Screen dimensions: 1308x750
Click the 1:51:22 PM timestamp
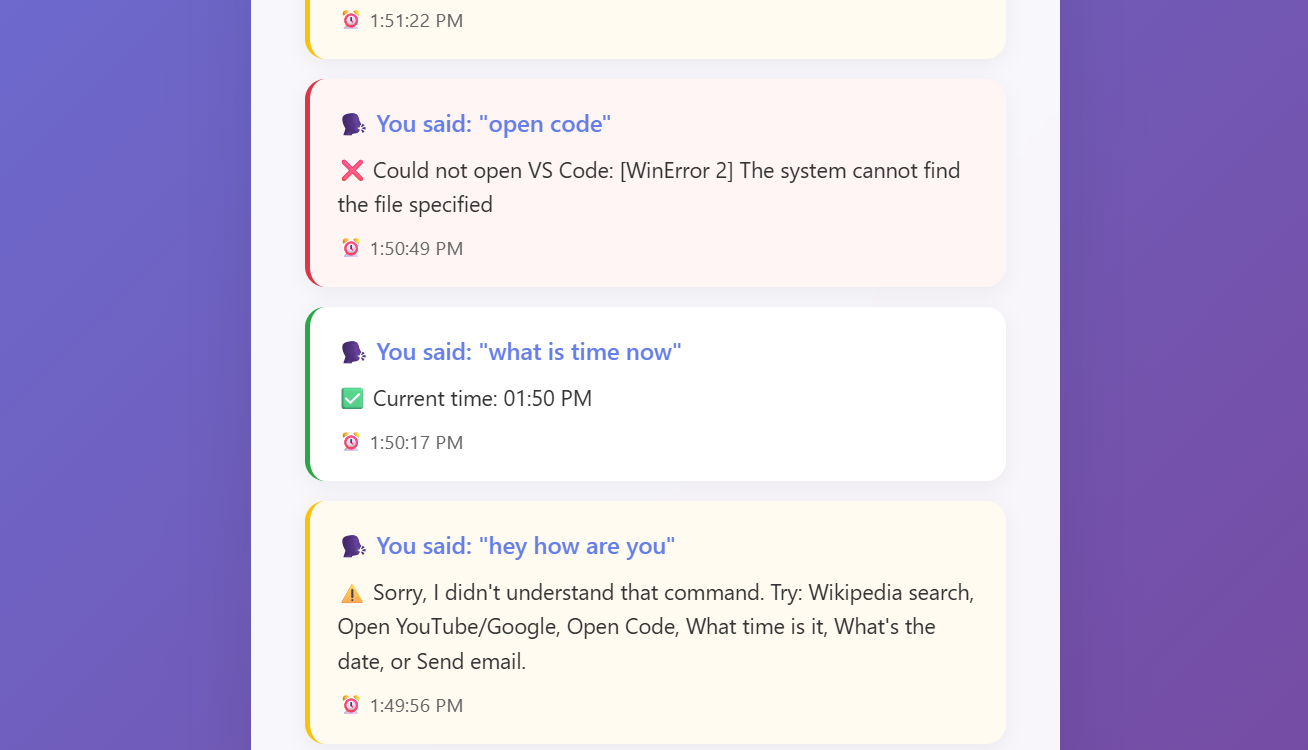pyautogui.click(x=416, y=20)
